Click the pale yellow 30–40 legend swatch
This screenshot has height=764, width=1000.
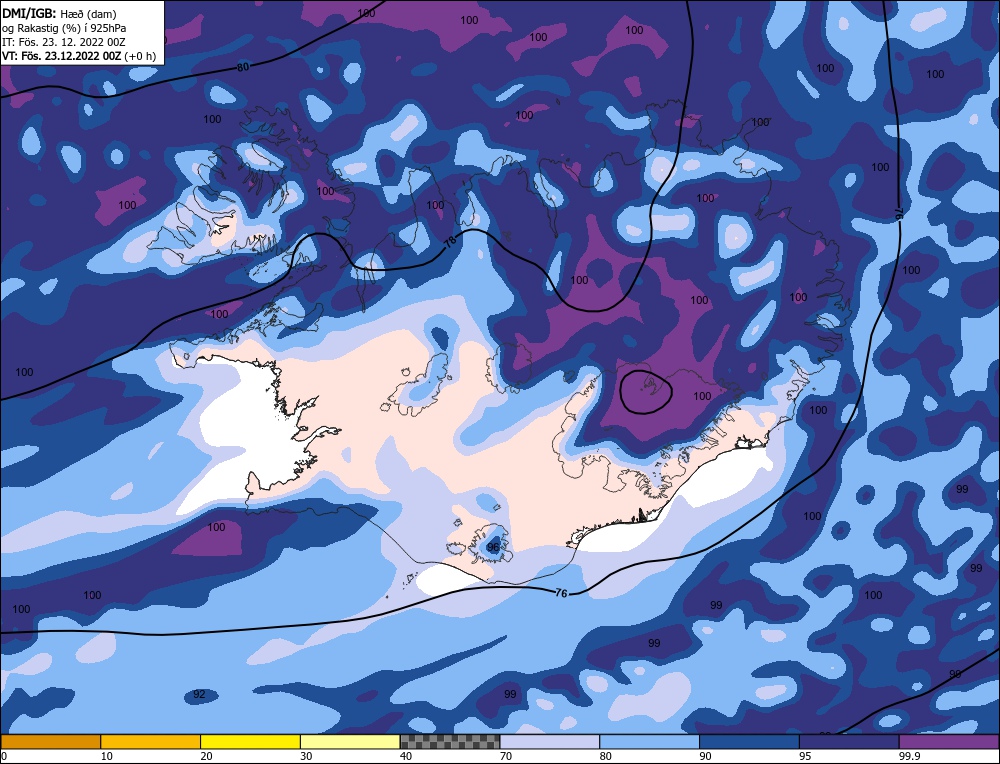pyautogui.click(x=350, y=742)
